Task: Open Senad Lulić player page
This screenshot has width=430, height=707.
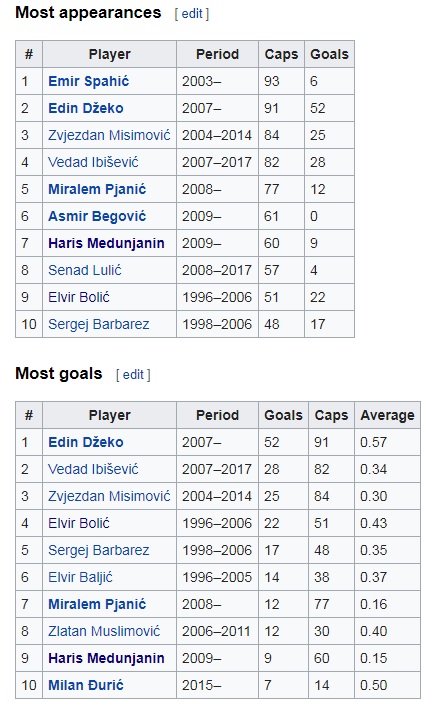Action: tap(85, 271)
